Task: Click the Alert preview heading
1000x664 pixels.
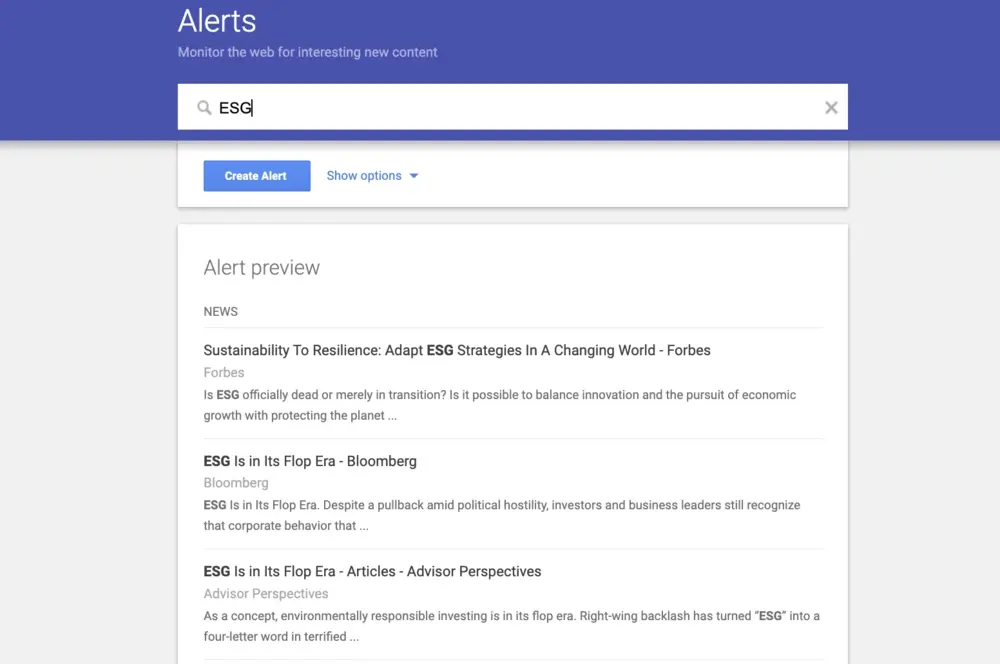Action: [261, 267]
